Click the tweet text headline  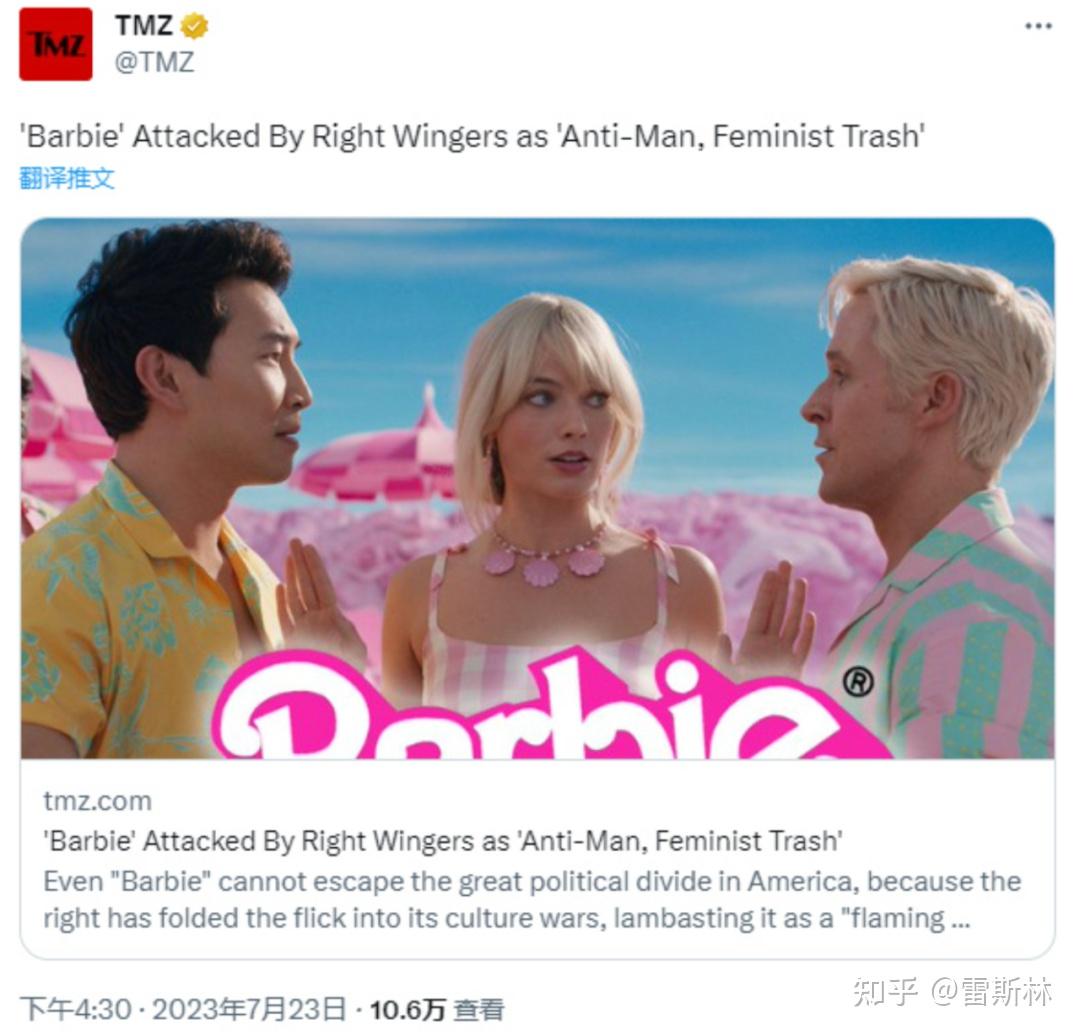tap(472, 136)
